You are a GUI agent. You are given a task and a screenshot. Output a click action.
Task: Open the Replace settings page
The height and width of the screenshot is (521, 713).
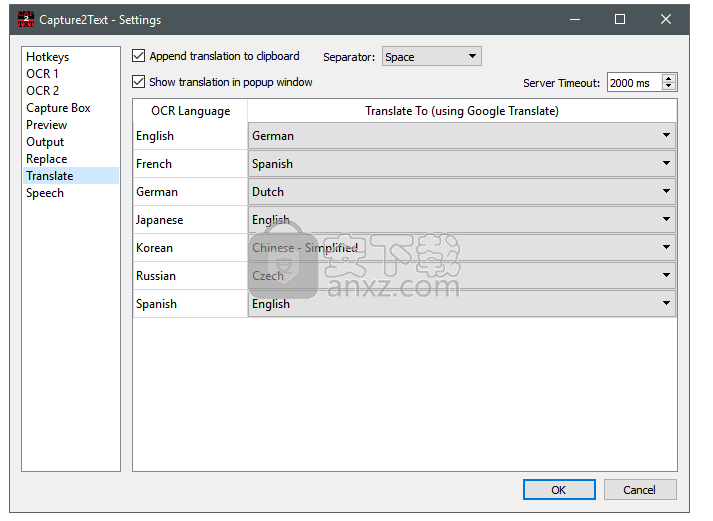click(x=70, y=159)
